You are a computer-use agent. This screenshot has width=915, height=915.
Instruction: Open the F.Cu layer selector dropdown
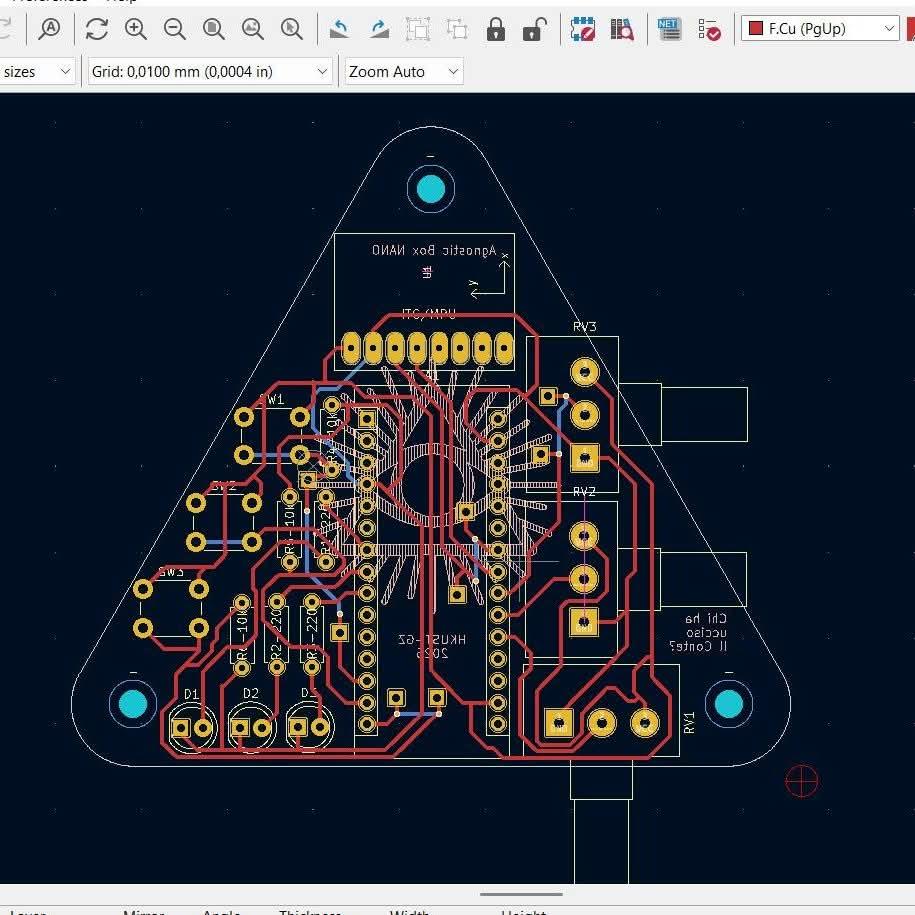[x=820, y=29]
